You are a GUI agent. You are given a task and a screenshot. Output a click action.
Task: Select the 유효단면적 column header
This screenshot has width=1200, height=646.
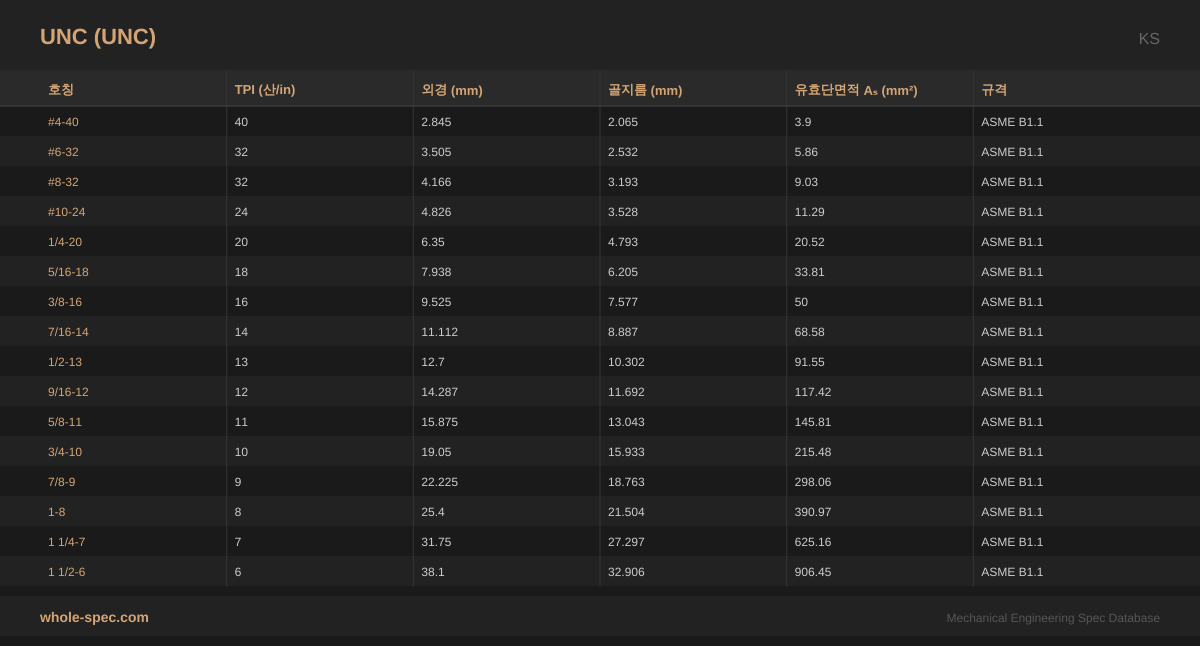coord(856,89)
